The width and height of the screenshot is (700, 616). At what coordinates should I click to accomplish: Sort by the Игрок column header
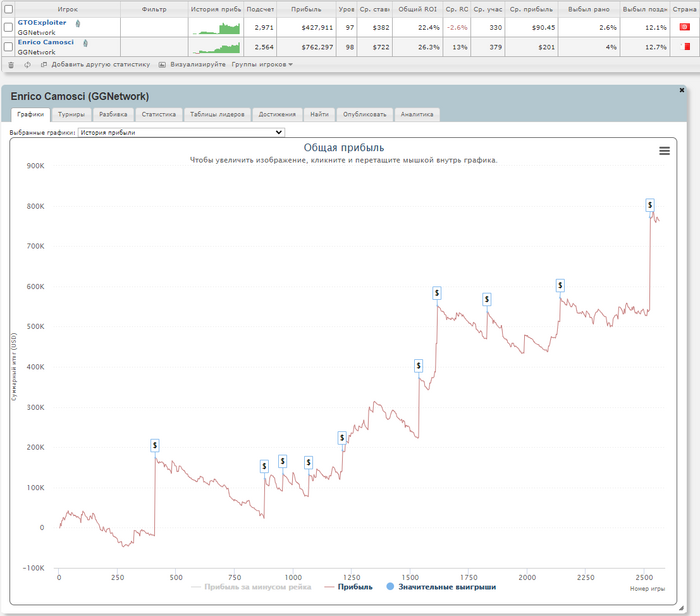tap(67, 9)
